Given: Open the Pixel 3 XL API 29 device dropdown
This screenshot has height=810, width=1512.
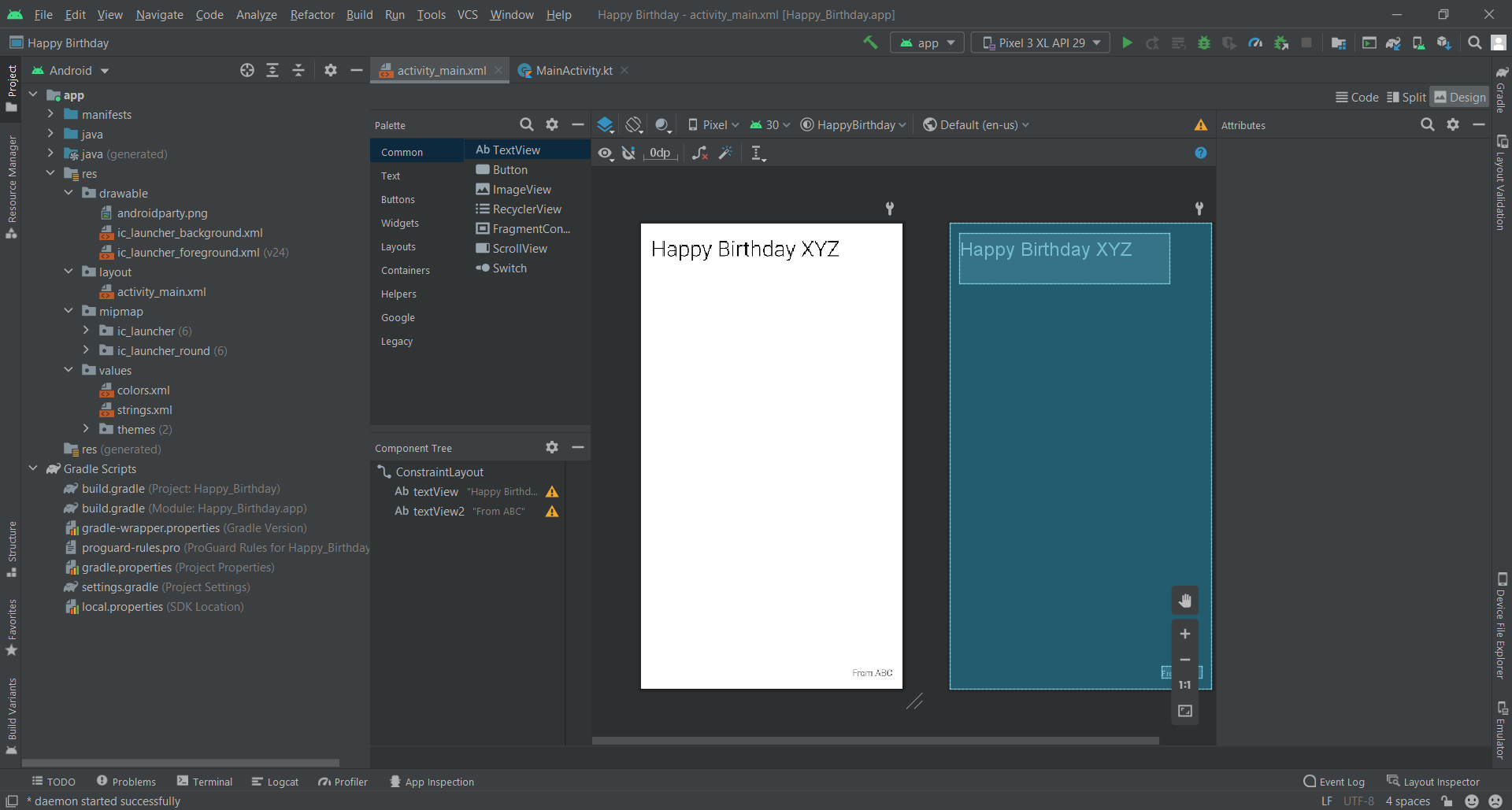Looking at the screenshot, I should [1040, 43].
